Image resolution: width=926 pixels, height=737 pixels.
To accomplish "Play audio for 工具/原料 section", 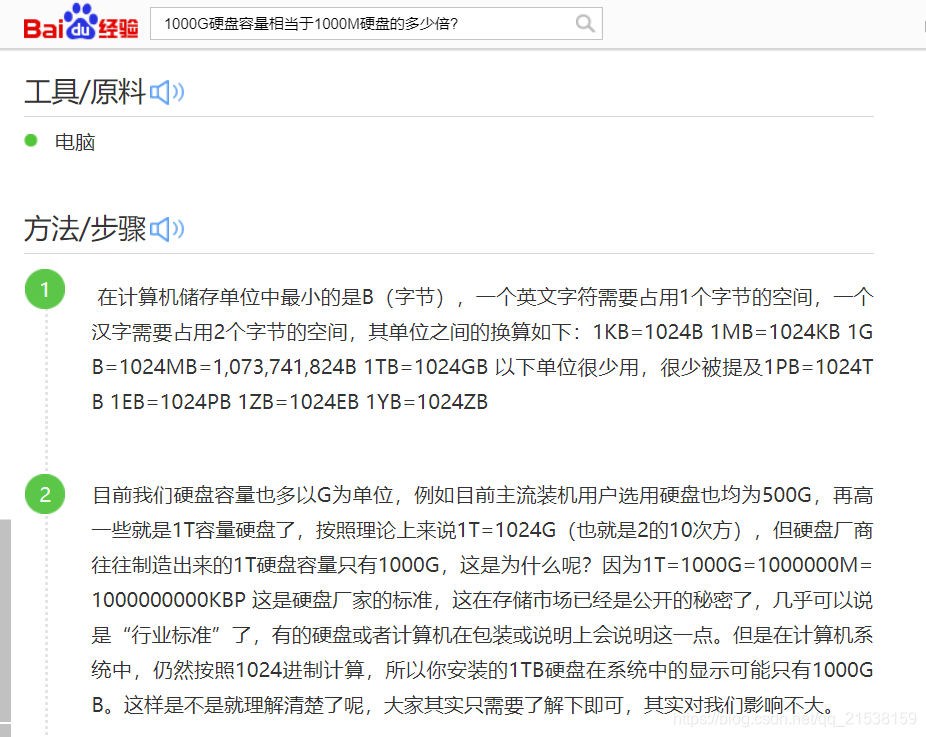I will (167, 92).
